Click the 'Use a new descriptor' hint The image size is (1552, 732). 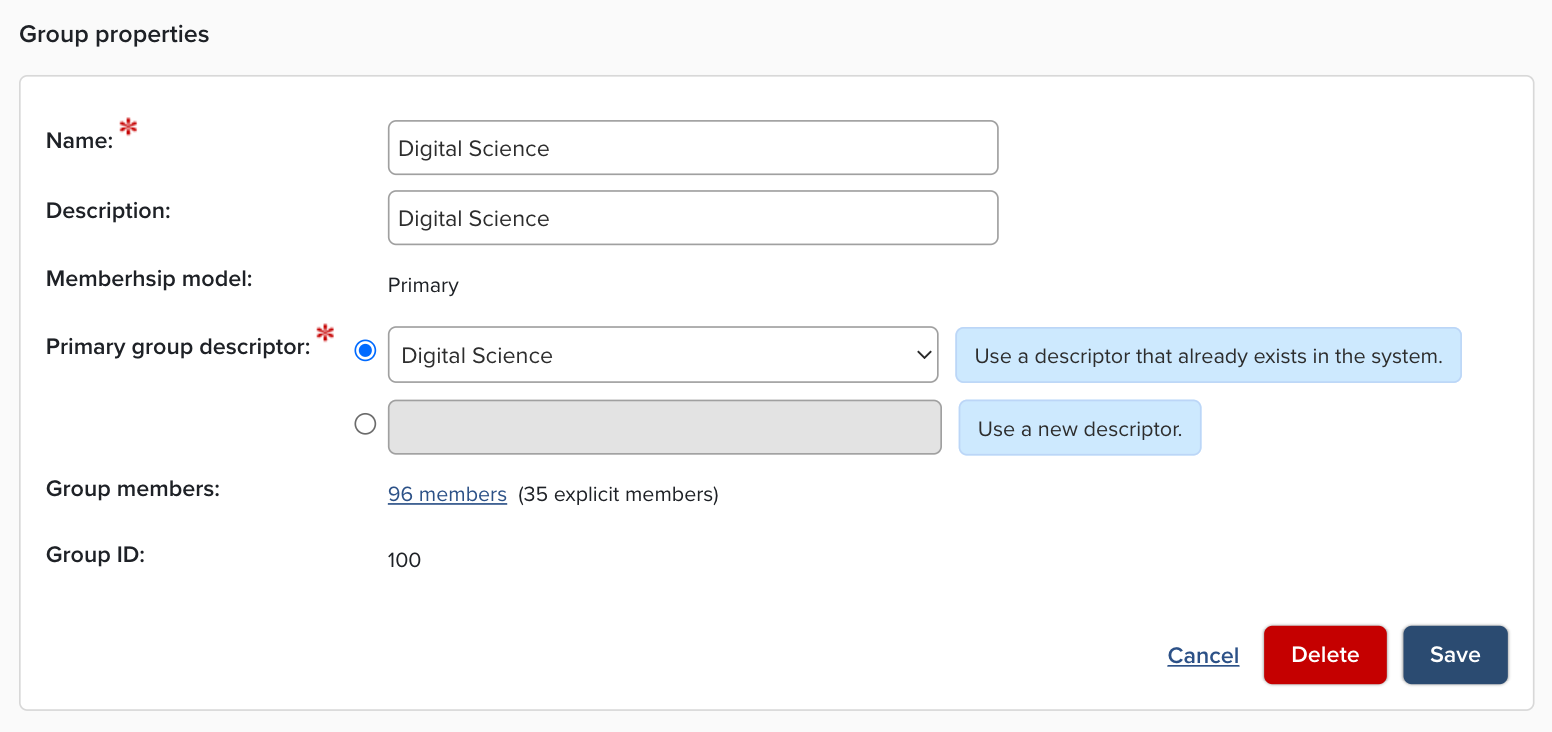[1080, 428]
